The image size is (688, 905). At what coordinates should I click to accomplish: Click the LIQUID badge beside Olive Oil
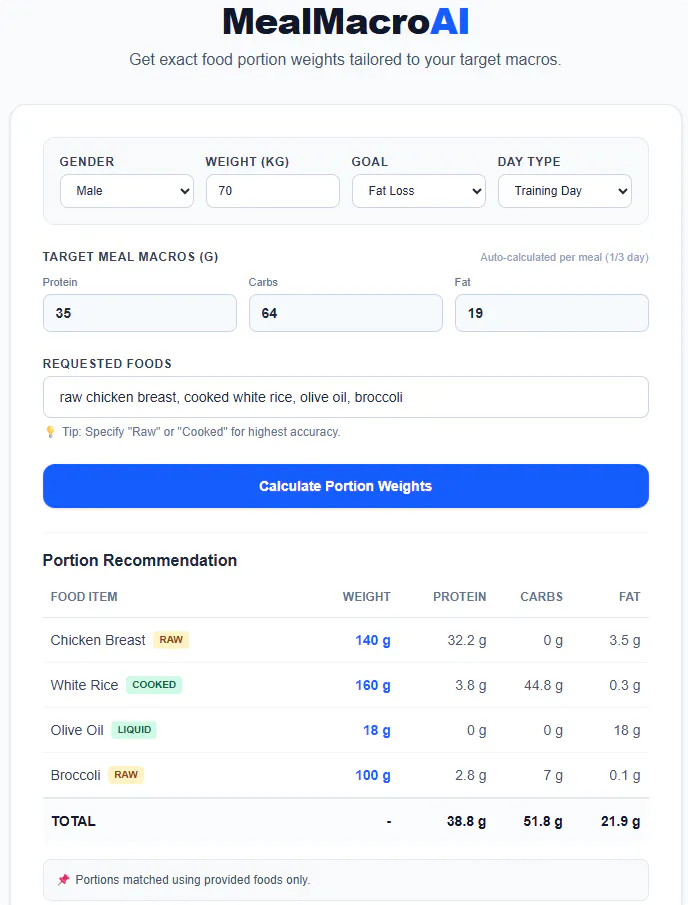coord(134,730)
